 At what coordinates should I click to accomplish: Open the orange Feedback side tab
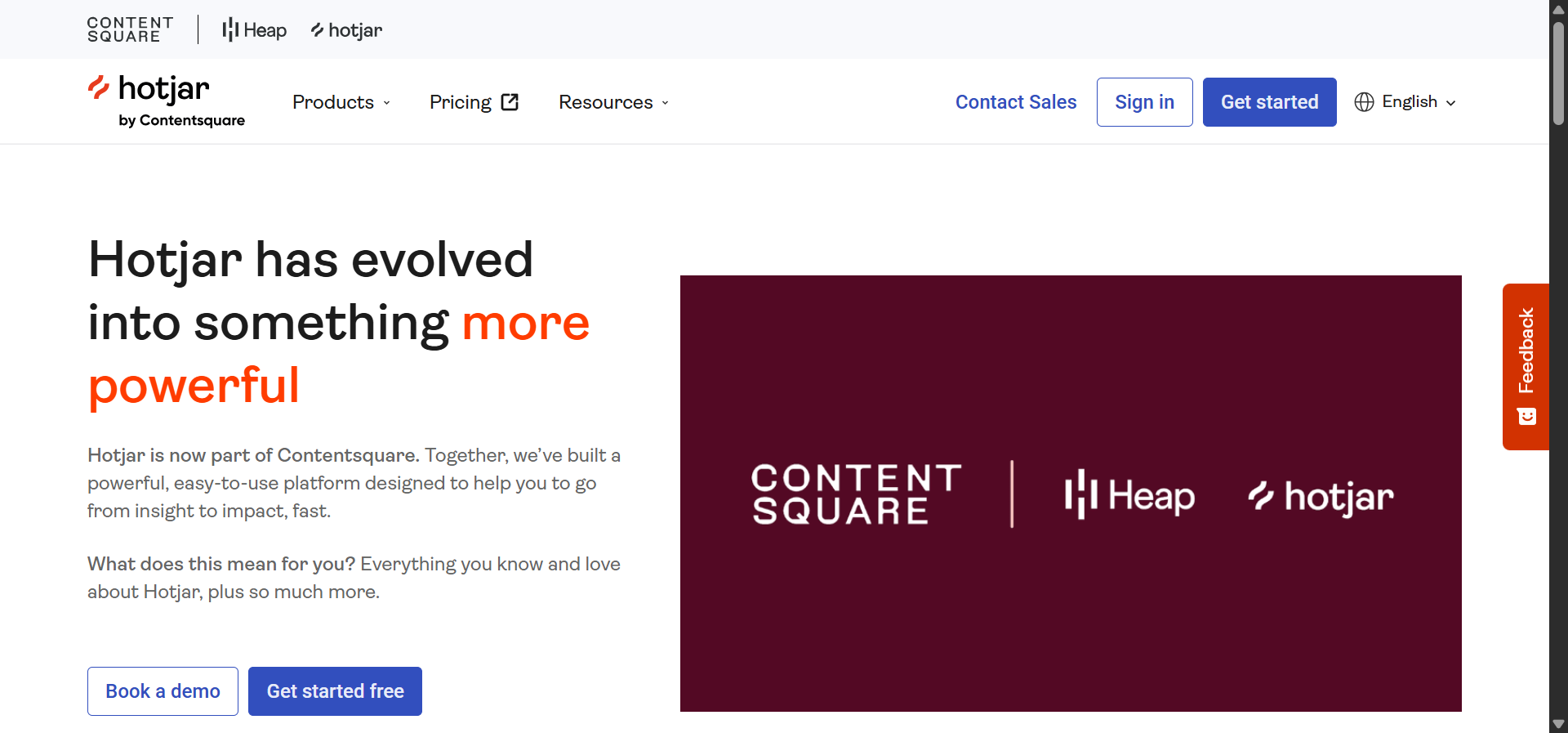1526,367
